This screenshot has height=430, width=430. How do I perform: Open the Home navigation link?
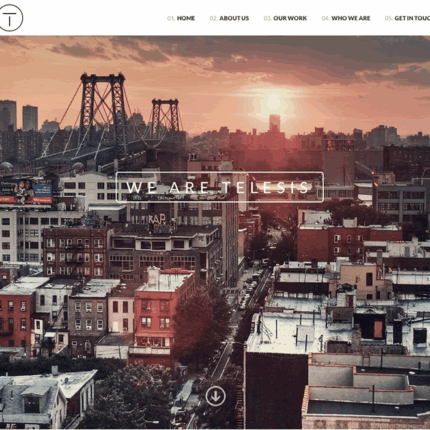(x=186, y=18)
